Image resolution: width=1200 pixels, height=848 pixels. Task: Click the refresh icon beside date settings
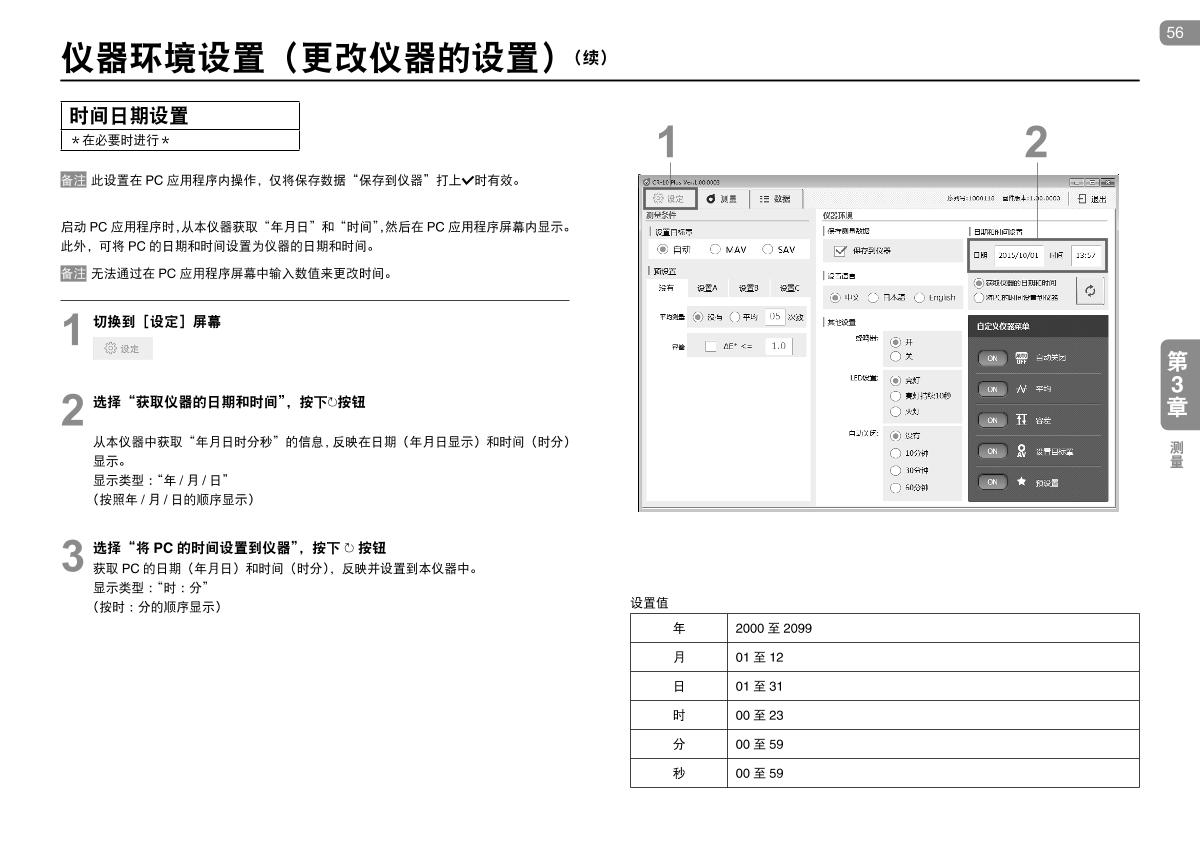coord(1090,290)
